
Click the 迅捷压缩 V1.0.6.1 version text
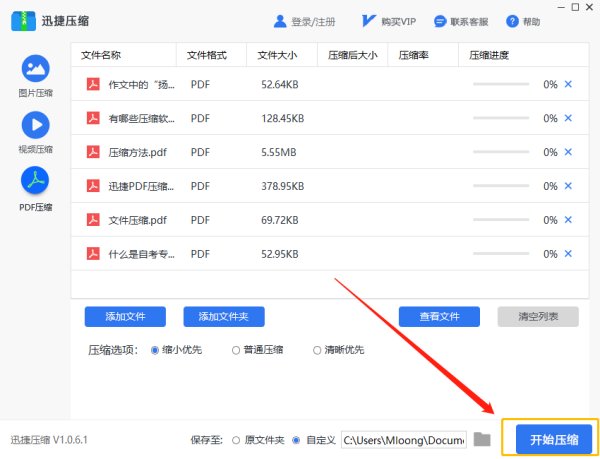(x=49, y=440)
